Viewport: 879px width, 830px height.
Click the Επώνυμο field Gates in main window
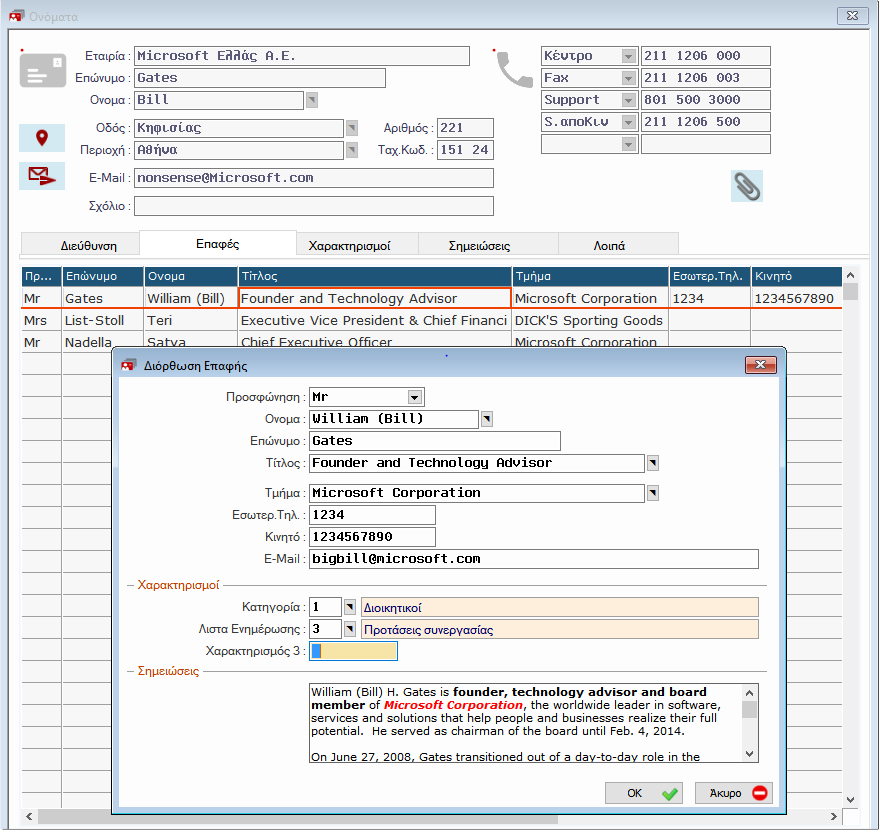point(260,78)
